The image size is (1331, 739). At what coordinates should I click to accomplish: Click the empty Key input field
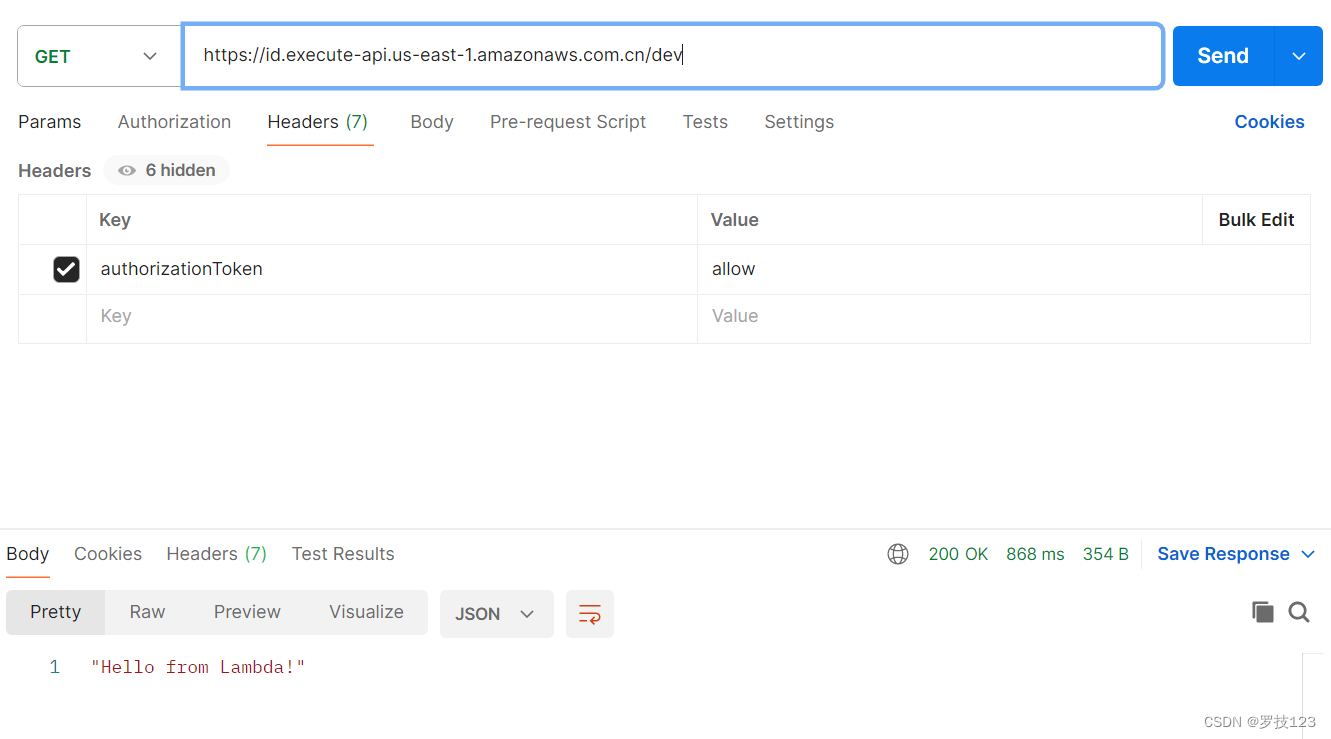click(392, 316)
